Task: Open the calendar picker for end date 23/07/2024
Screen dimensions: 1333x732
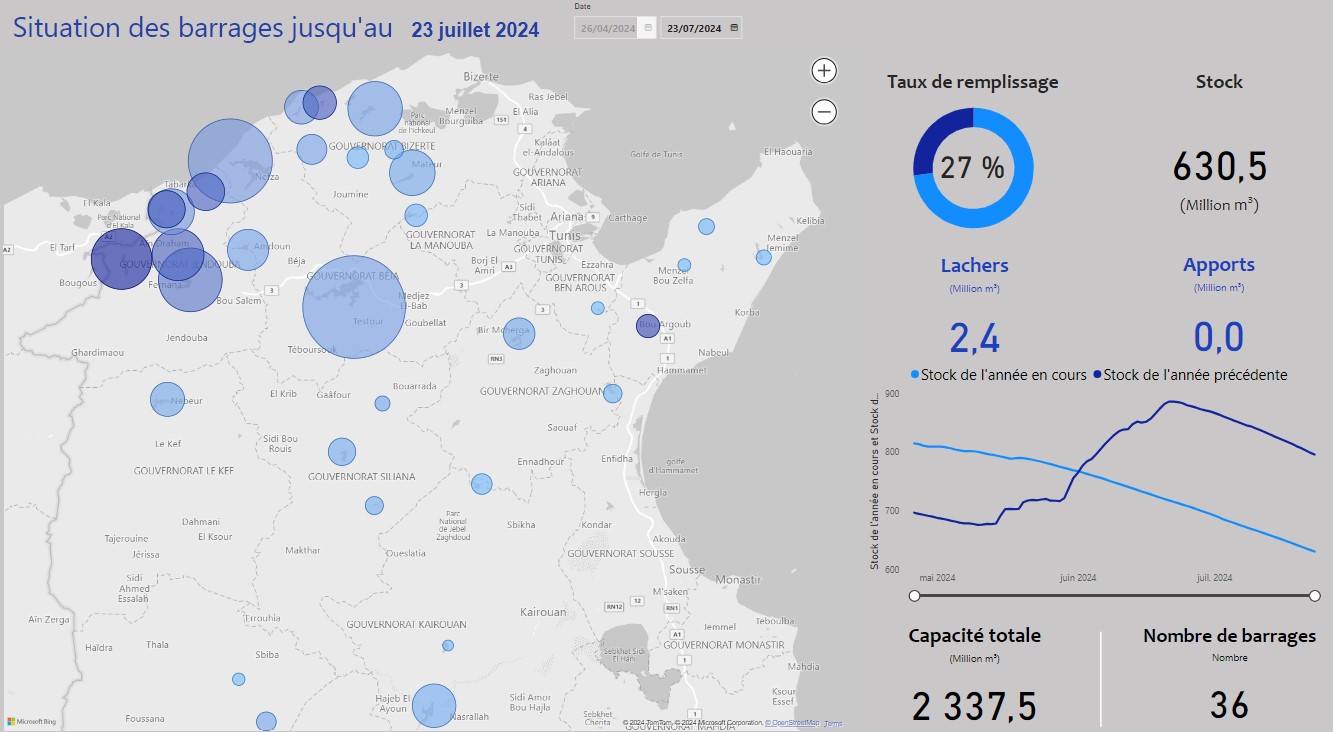Action: click(x=735, y=28)
